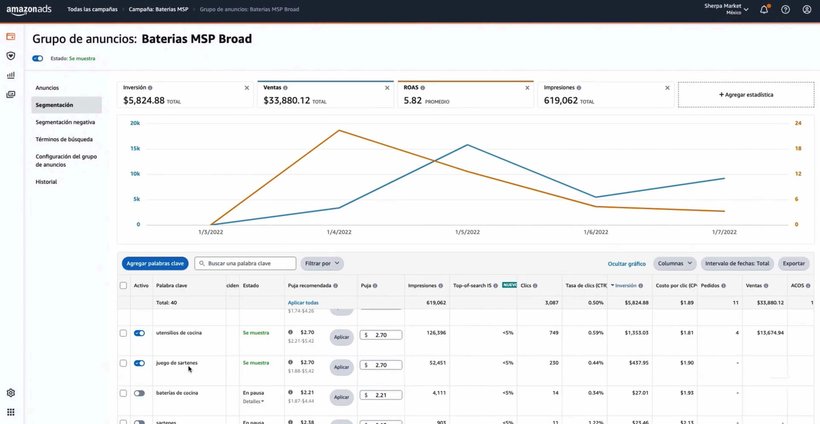Click info icon beside Puja column header

(375, 286)
